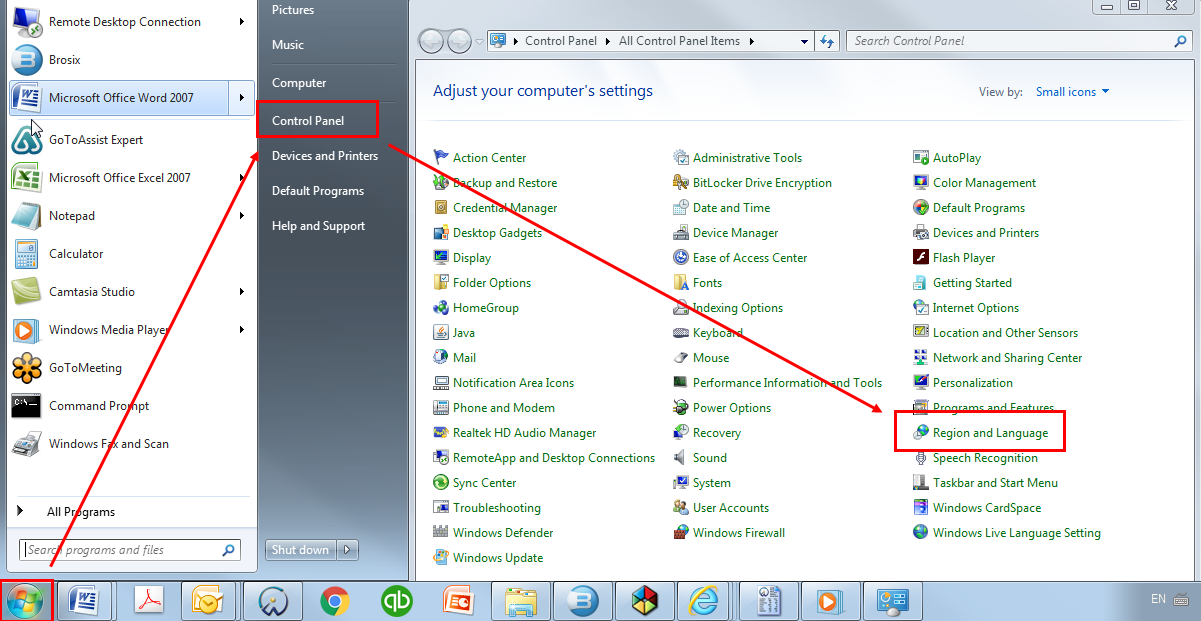Open Pictures from Start menu
The image size is (1201, 621).
(x=293, y=10)
